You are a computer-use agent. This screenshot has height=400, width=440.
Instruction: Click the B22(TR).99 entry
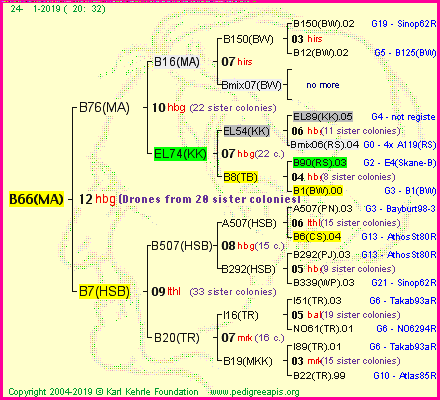coord(319,376)
